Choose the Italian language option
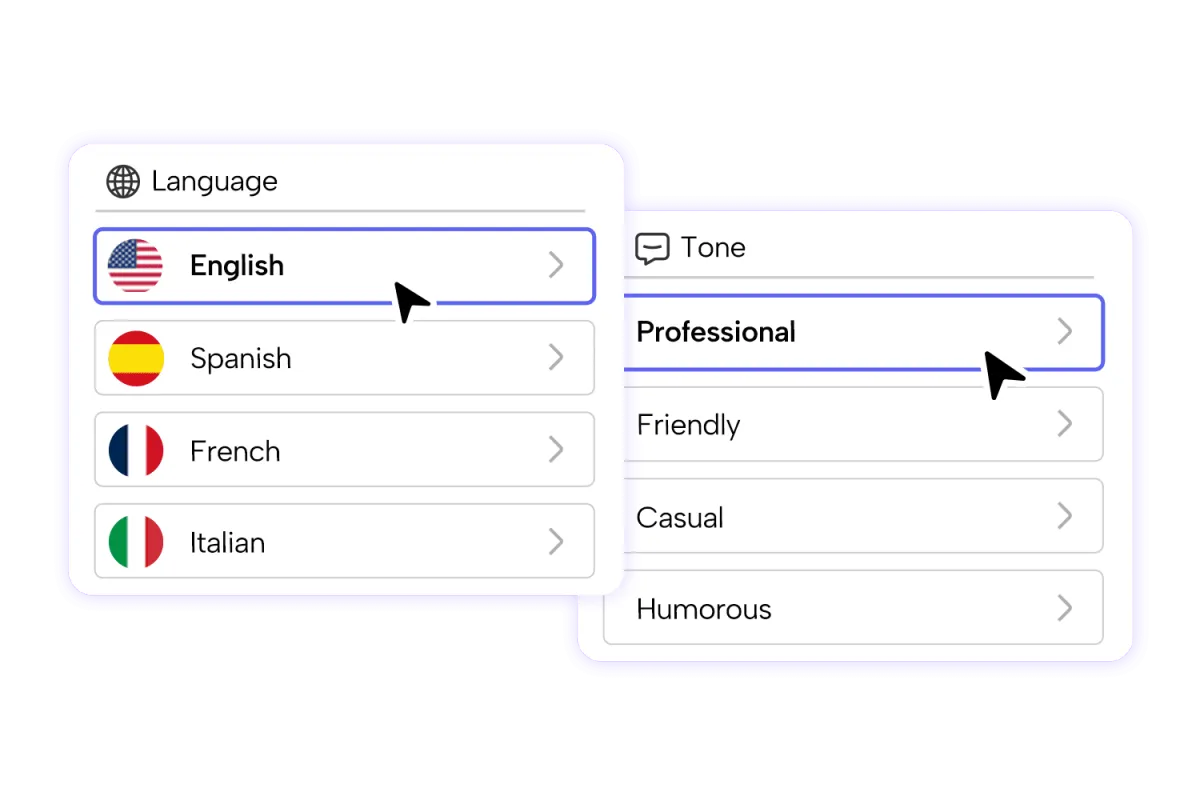The image size is (1200, 800). (x=228, y=543)
